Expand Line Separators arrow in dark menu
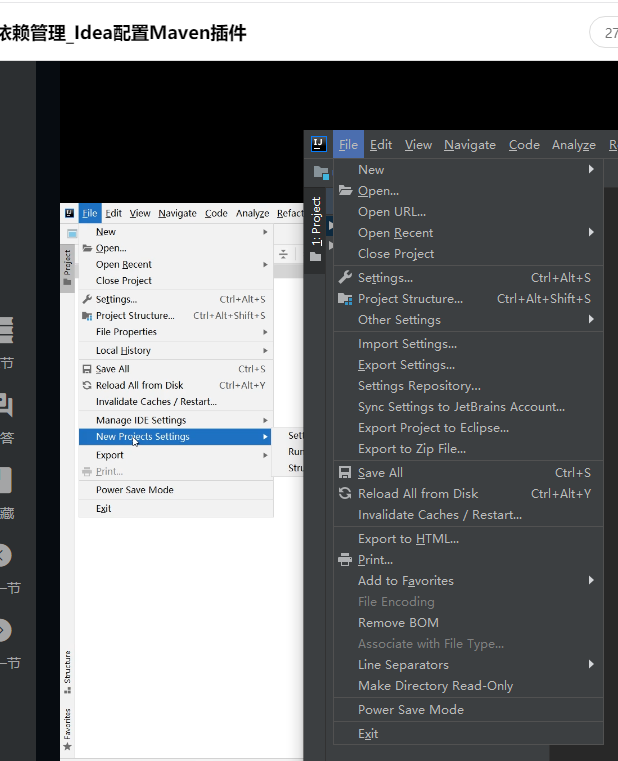This screenshot has width=618, height=761. [591, 664]
